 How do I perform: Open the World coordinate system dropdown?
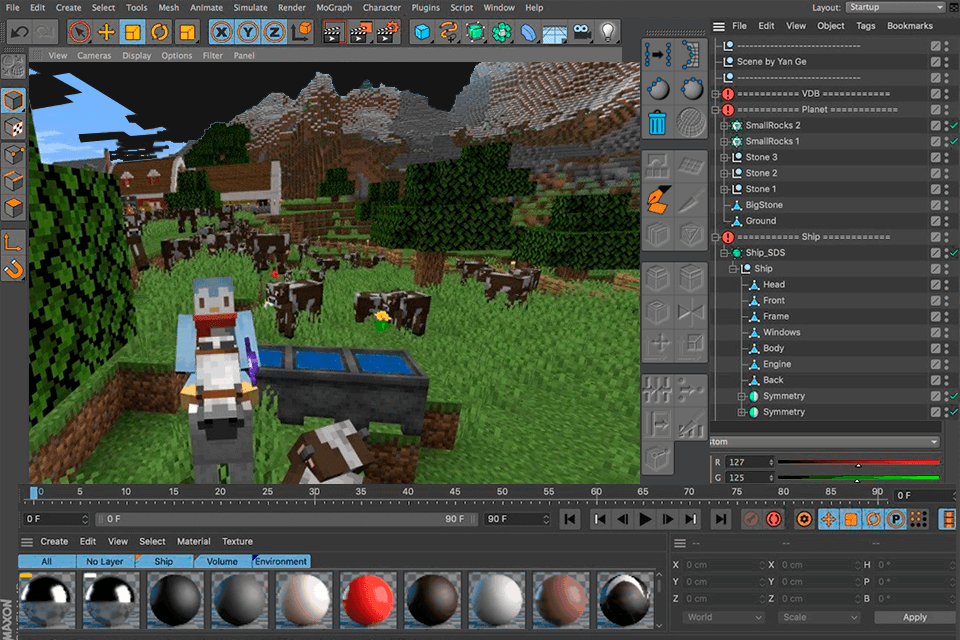coord(722,617)
